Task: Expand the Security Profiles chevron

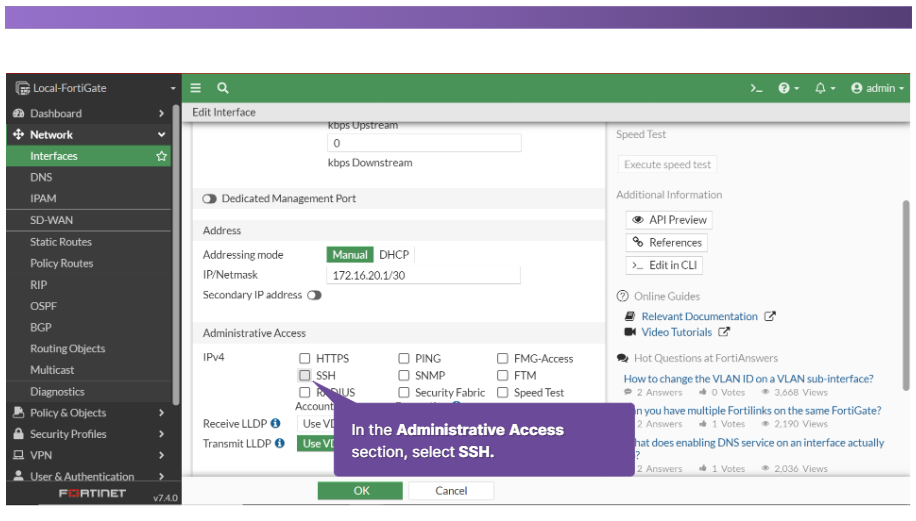Action: 161,433
